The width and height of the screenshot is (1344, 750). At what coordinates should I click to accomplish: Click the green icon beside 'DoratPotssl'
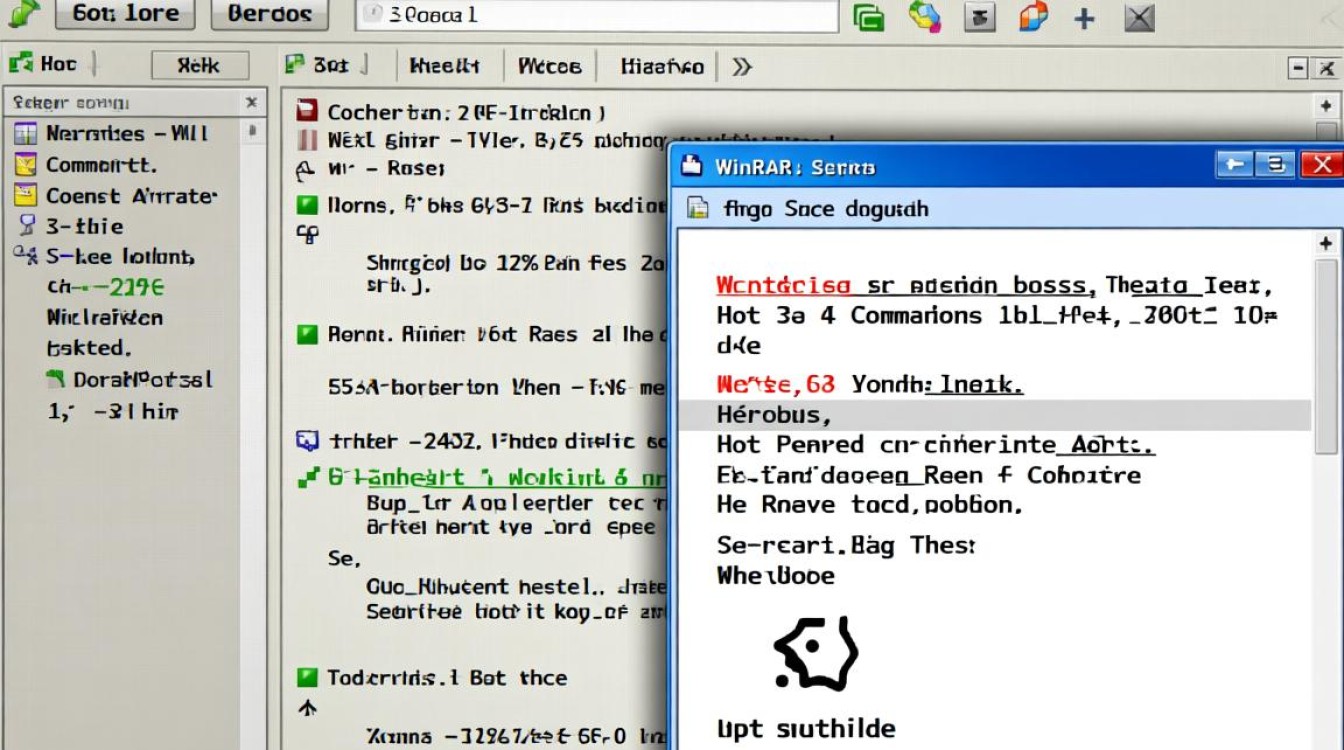[x=56, y=379]
